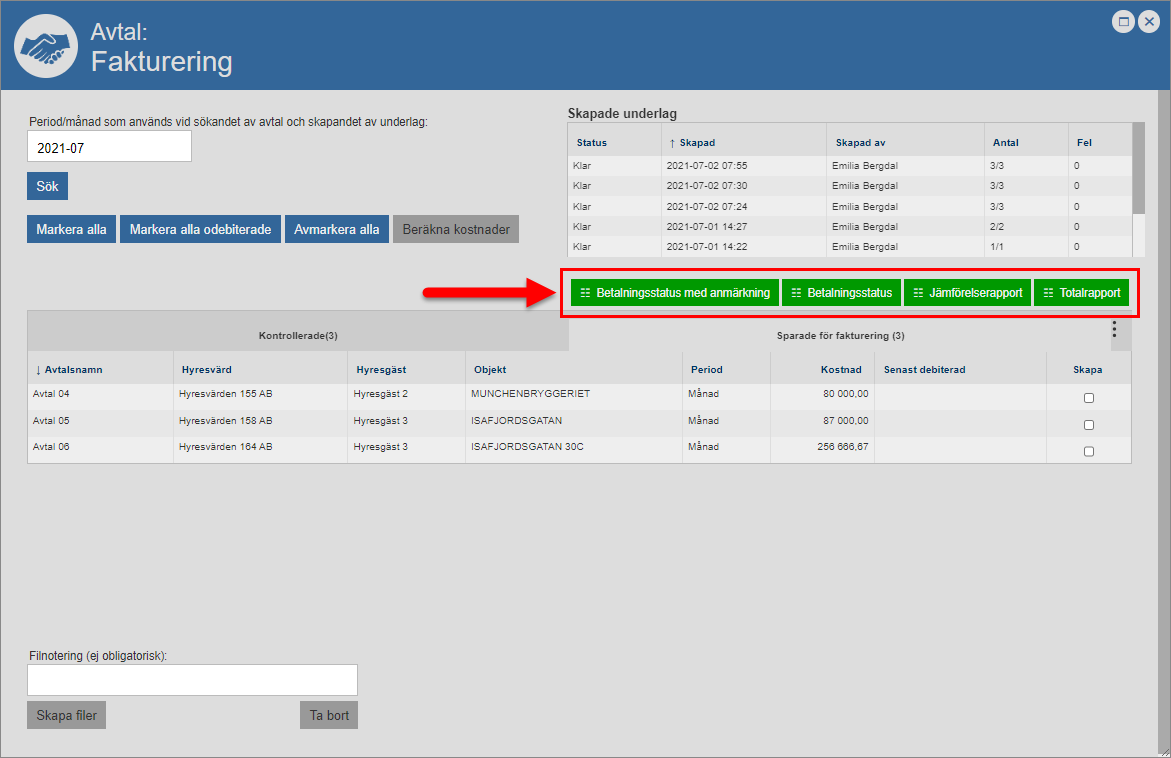
Task: Switch to Kontrollerade(3) tab
Action: (x=298, y=336)
